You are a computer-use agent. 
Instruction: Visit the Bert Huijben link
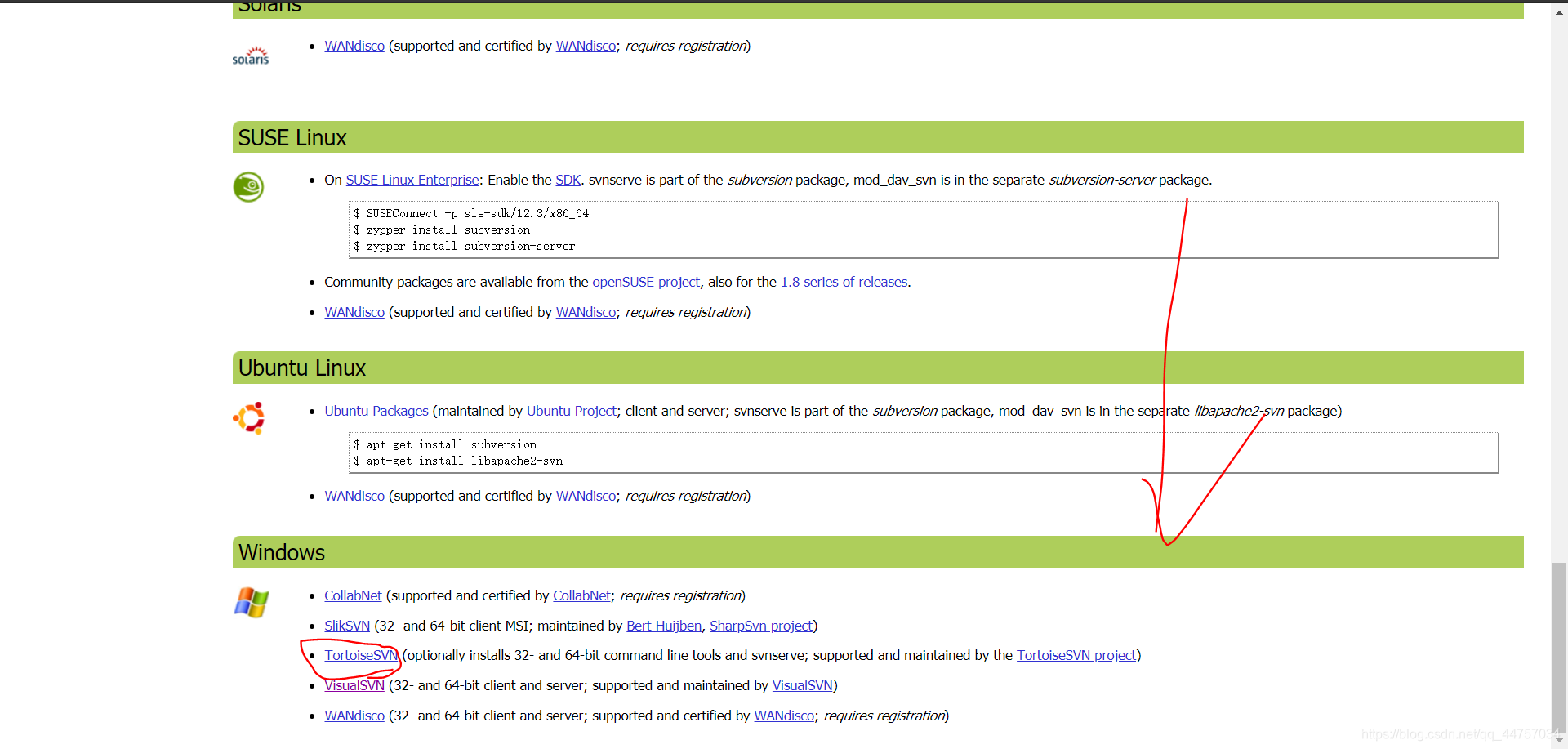click(664, 626)
